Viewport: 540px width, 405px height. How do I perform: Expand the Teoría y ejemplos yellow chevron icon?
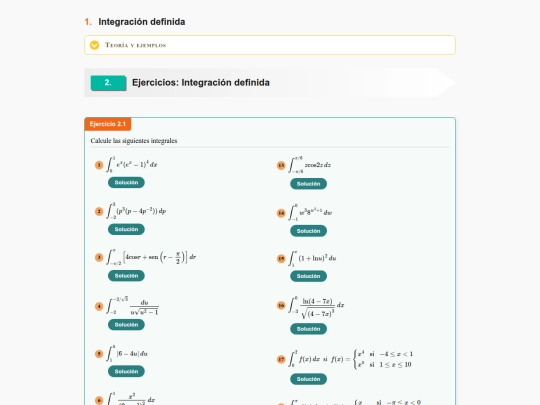pos(94,45)
